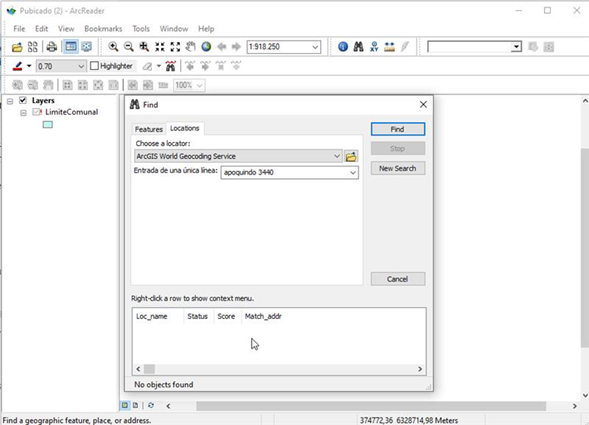Go to next extent arrow
Viewport: 589px width, 425px height.
(x=236, y=47)
